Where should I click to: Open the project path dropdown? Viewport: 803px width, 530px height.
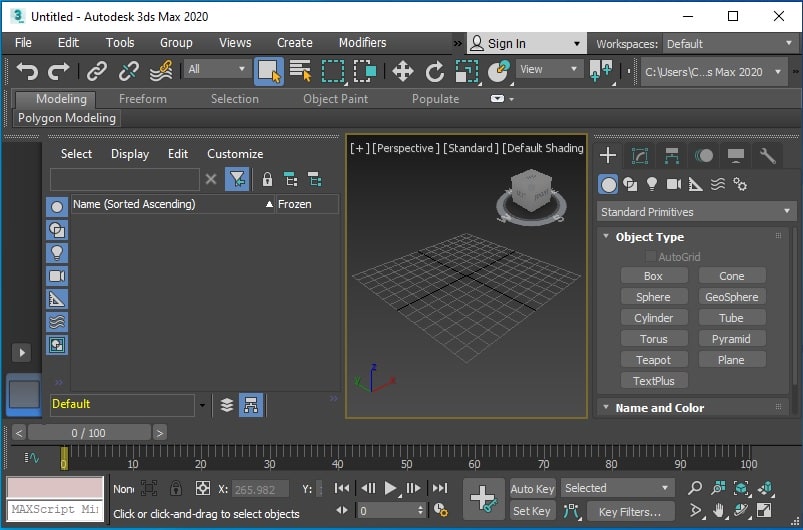pyautogui.click(x=714, y=72)
